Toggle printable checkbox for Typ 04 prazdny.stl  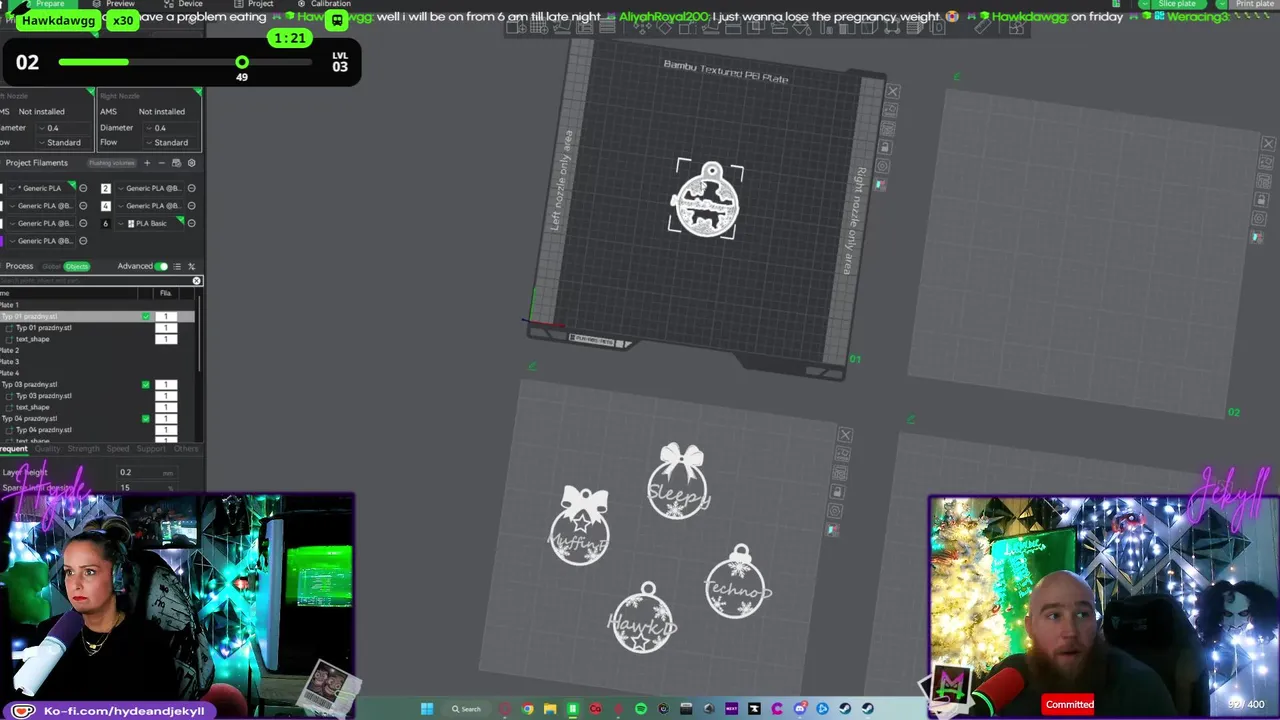click(x=146, y=418)
